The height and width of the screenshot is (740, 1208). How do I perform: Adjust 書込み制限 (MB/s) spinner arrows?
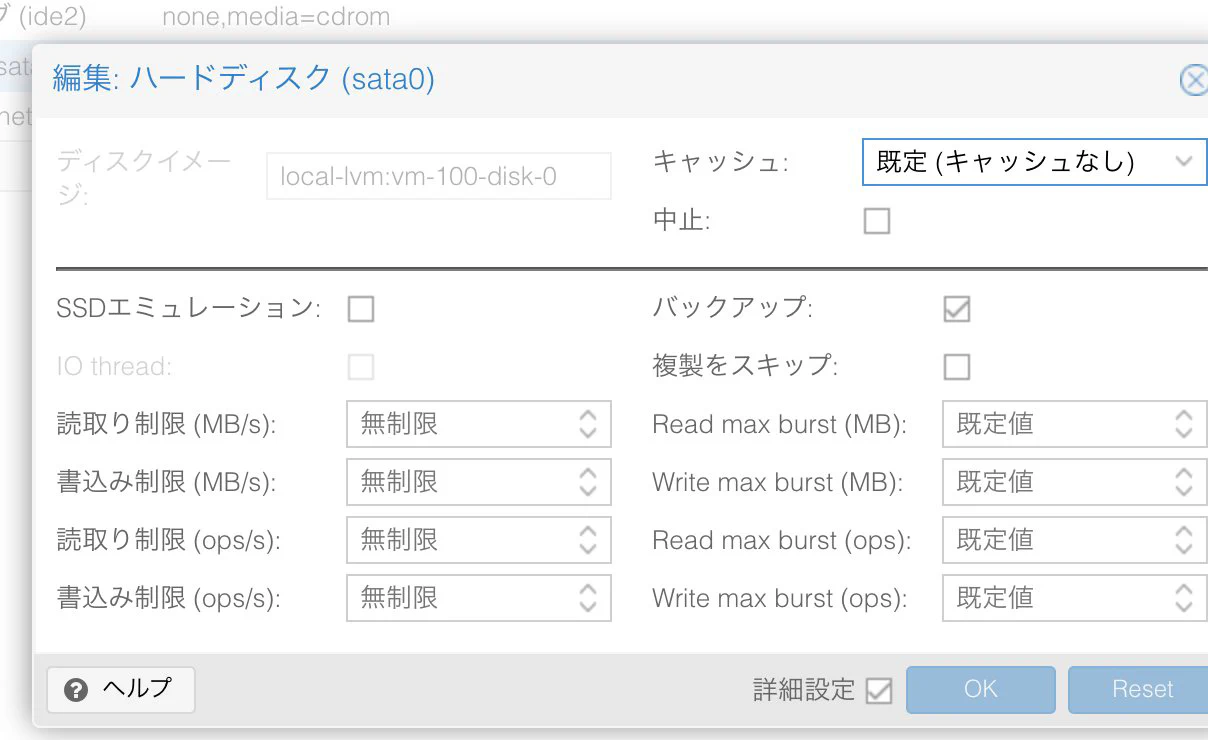tap(588, 483)
